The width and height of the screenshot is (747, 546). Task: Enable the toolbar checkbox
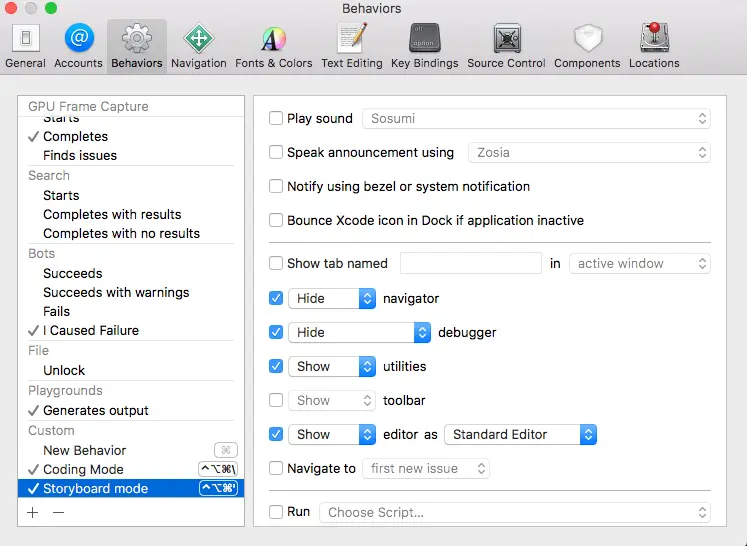point(276,400)
